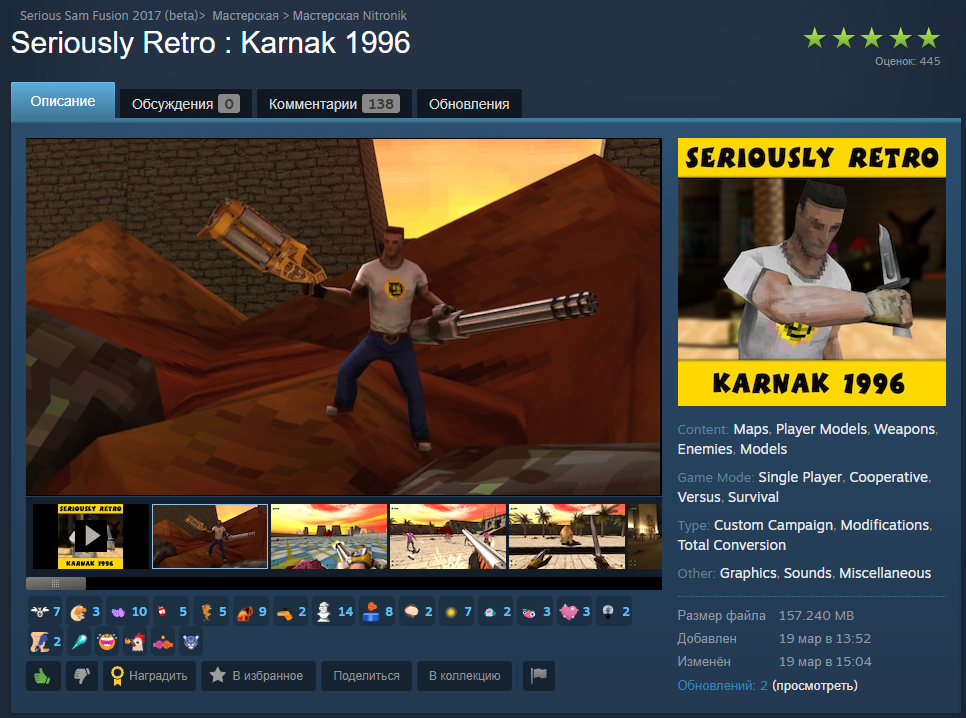This screenshot has width=966, height=718.
Task: Click the laughing orange face award
Action: 107,642
